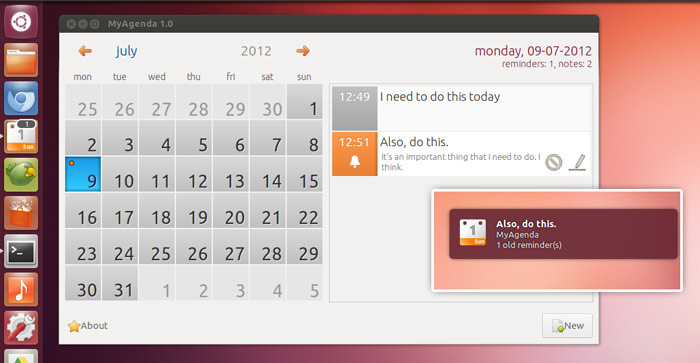
Task: Open the music player note icon
Action: [21, 289]
